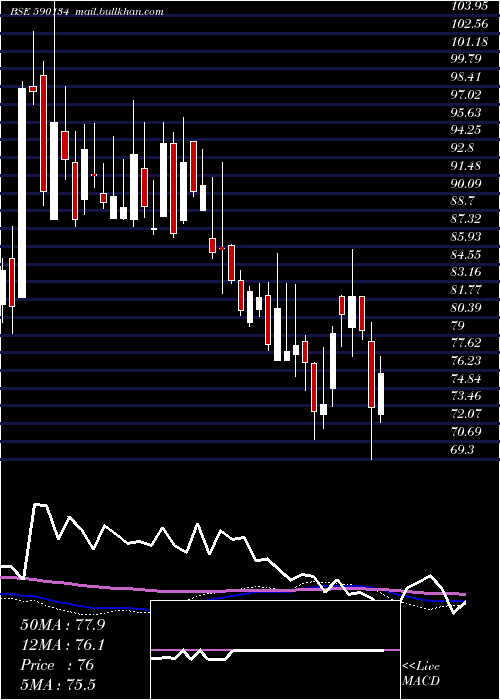Click the 77.62 price axis label
This screenshot has width=500, height=700.
pos(467,343)
